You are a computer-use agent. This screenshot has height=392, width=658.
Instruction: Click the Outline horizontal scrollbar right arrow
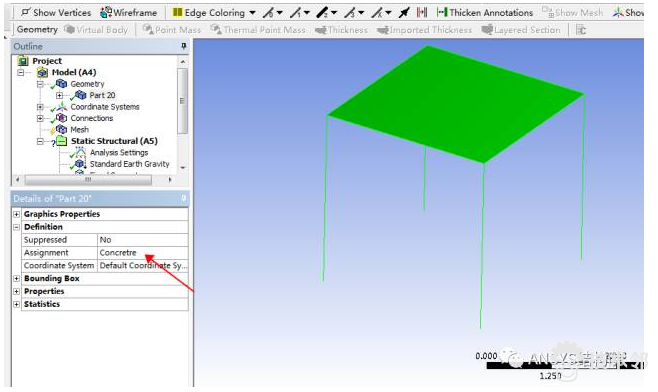tap(170, 180)
